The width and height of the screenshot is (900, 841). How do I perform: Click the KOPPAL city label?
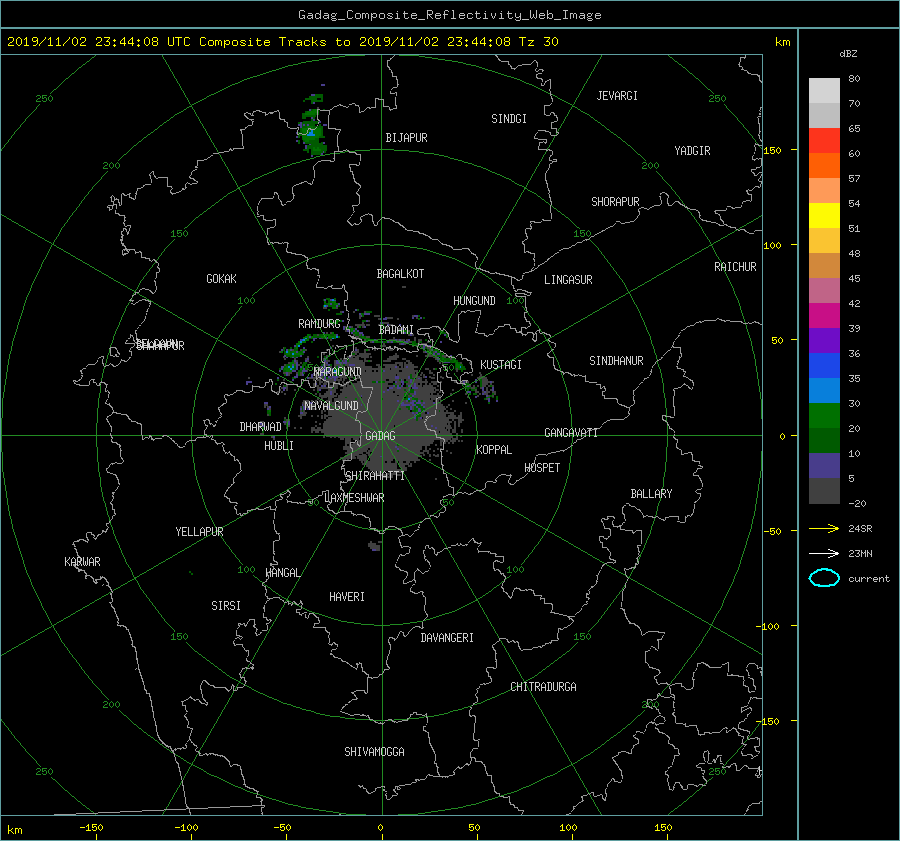point(494,450)
